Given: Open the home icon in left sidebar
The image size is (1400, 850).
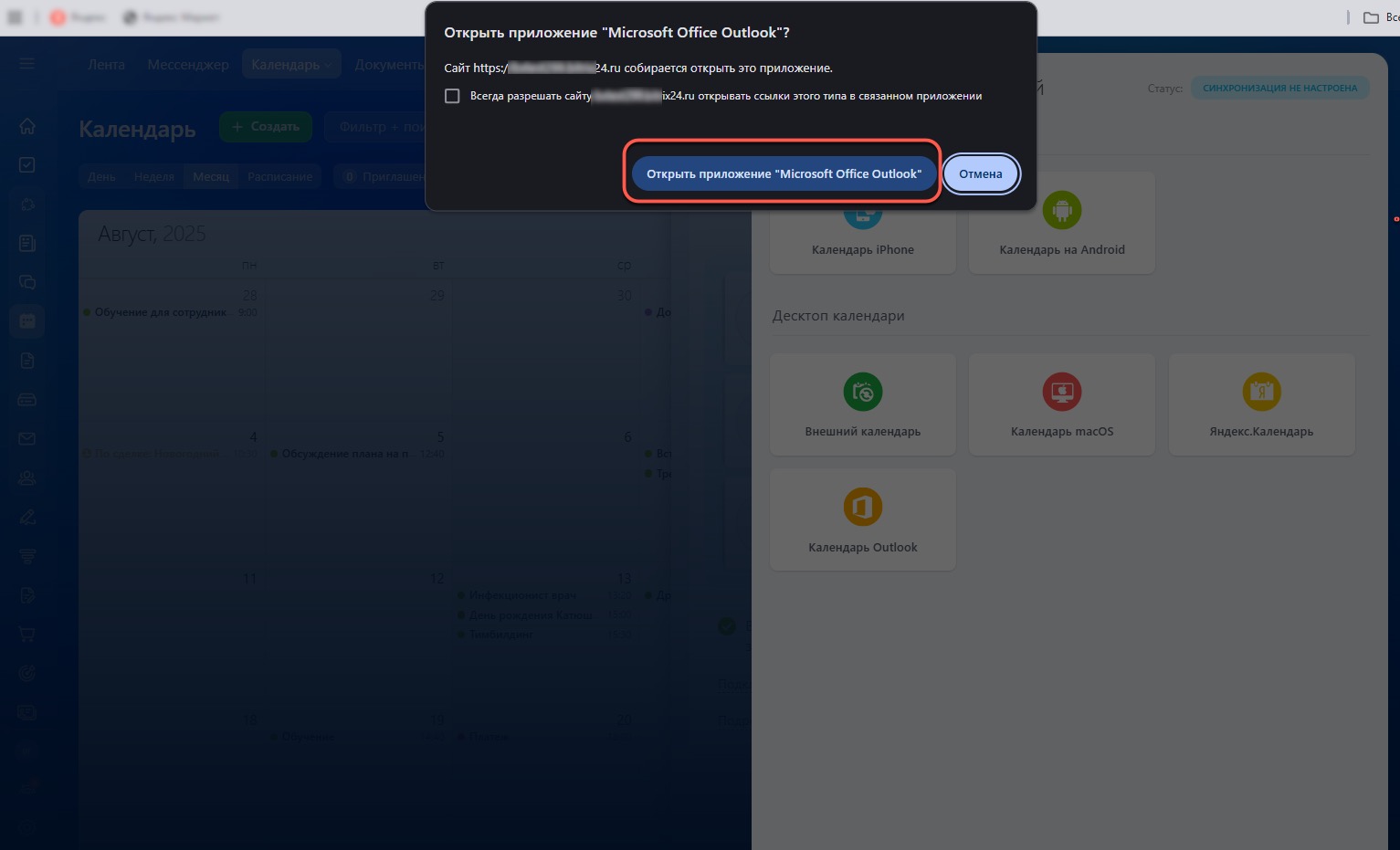Looking at the screenshot, I should [x=27, y=126].
